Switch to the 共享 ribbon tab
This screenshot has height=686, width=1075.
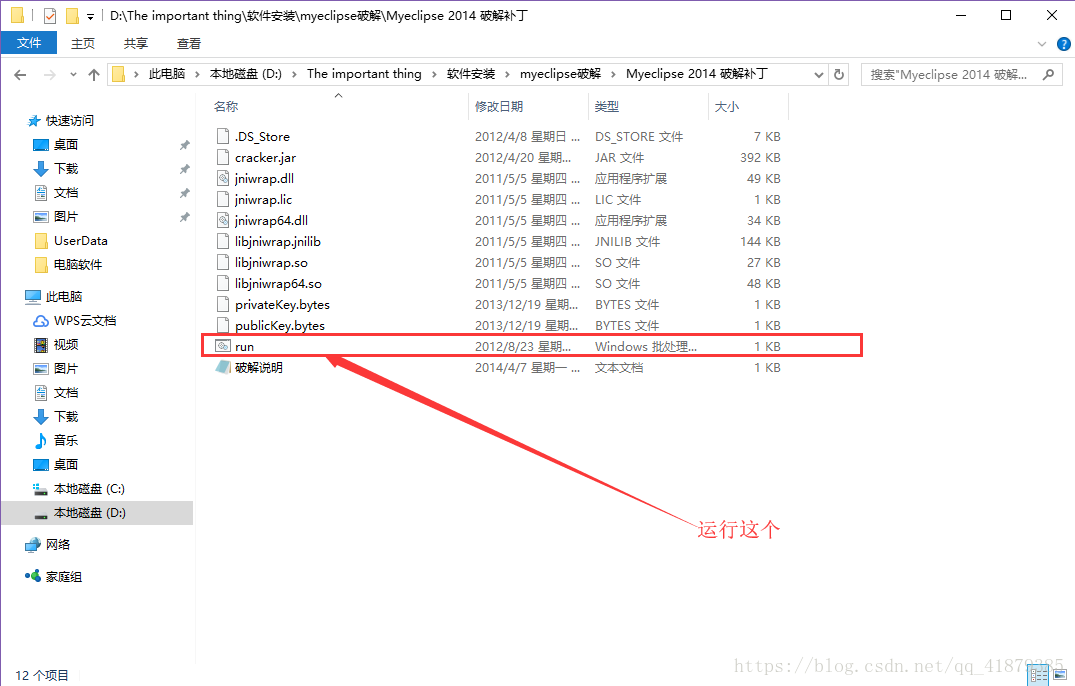pos(136,43)
